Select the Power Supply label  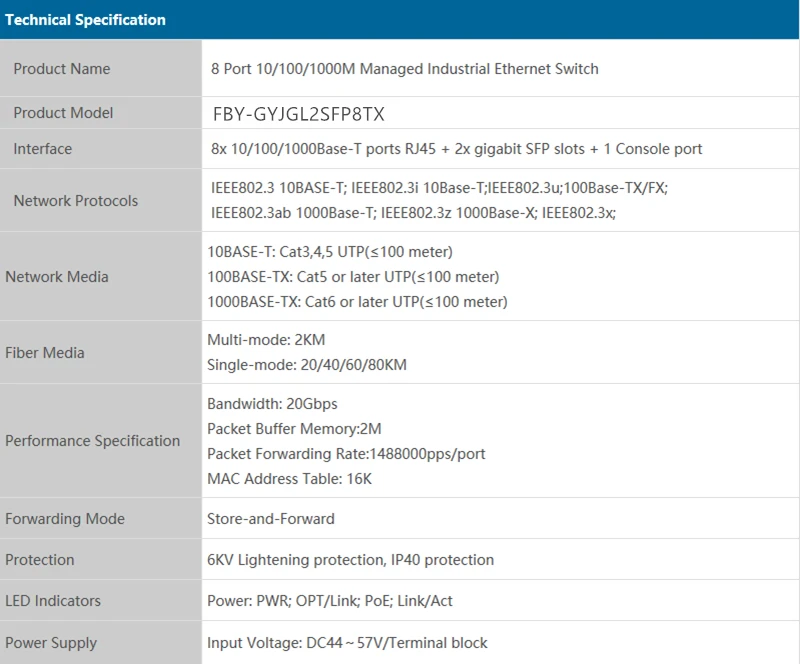tap(51, 643)
